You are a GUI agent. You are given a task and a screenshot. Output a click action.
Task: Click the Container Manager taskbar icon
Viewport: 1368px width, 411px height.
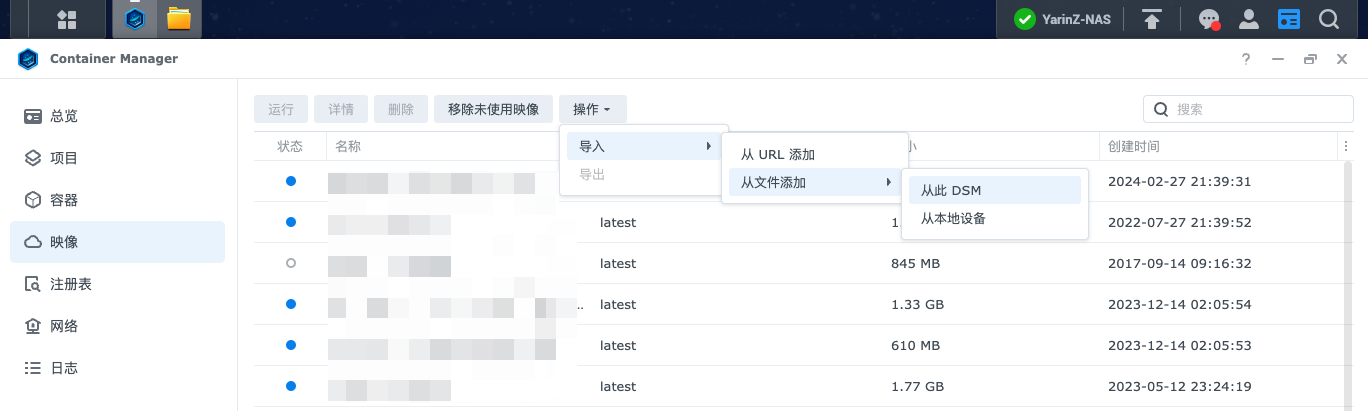click(x=134, y=19)
